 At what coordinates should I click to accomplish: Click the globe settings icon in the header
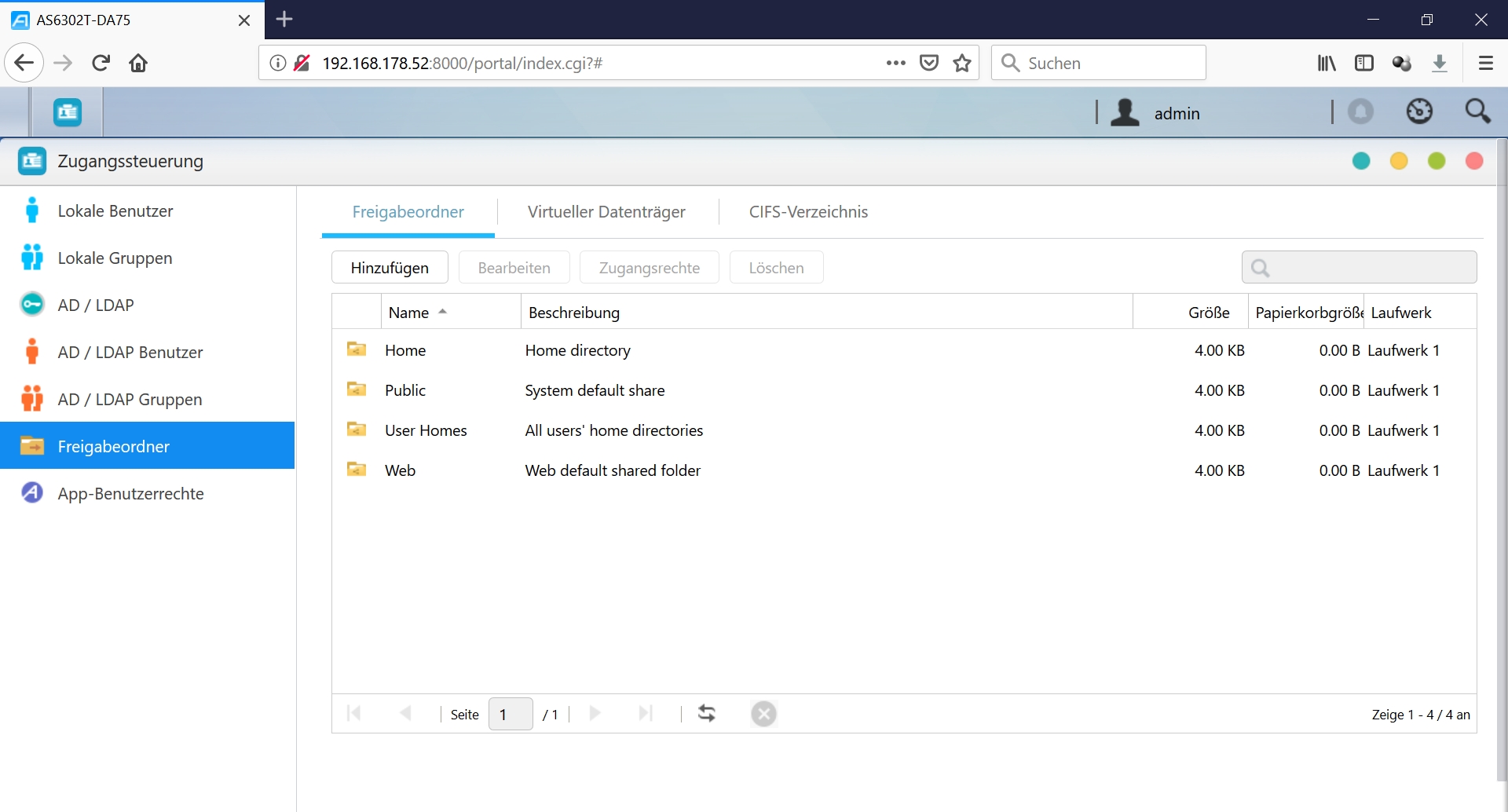click(1419, 112)
